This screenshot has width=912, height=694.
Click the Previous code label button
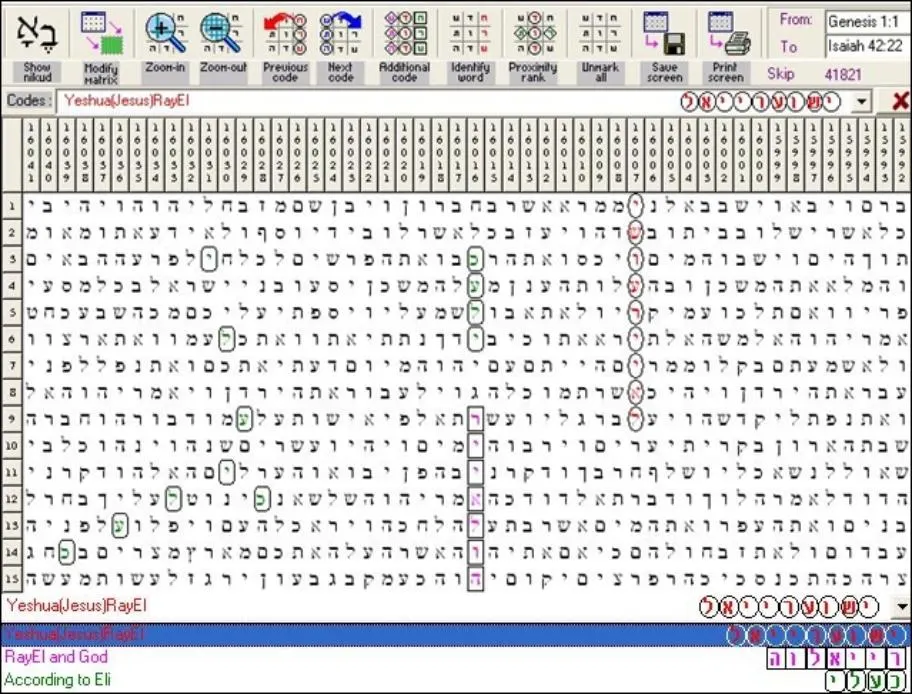[x=285, y=73]
